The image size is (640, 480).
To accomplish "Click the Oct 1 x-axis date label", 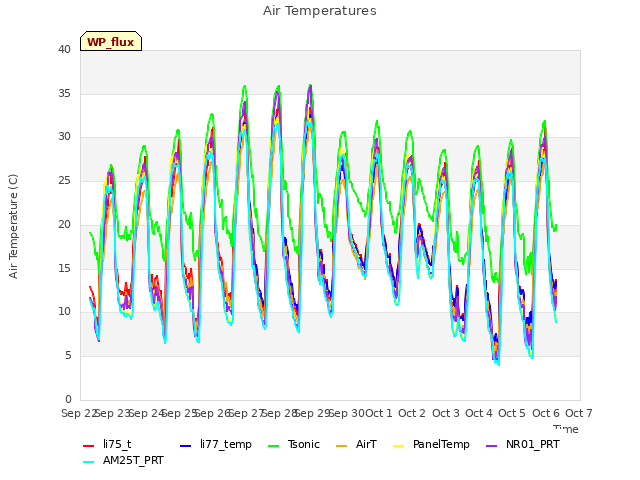I will (x=379, y=413).
